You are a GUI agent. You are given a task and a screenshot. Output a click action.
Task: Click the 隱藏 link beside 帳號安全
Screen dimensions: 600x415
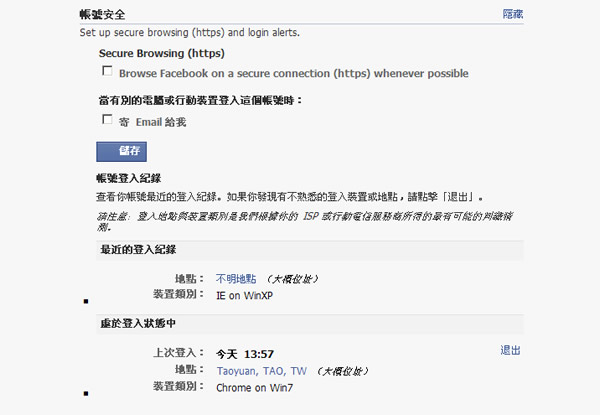[513, 14]
